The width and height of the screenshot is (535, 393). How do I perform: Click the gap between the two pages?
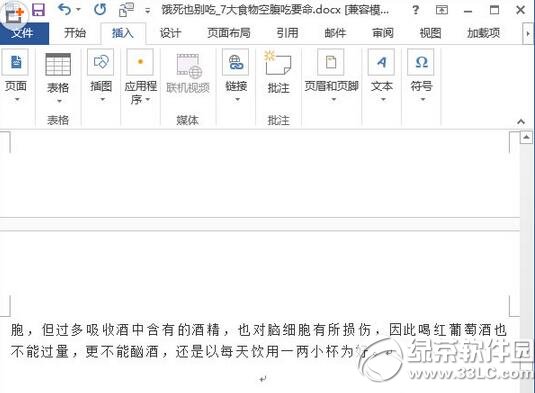click(x=259, y=224)
